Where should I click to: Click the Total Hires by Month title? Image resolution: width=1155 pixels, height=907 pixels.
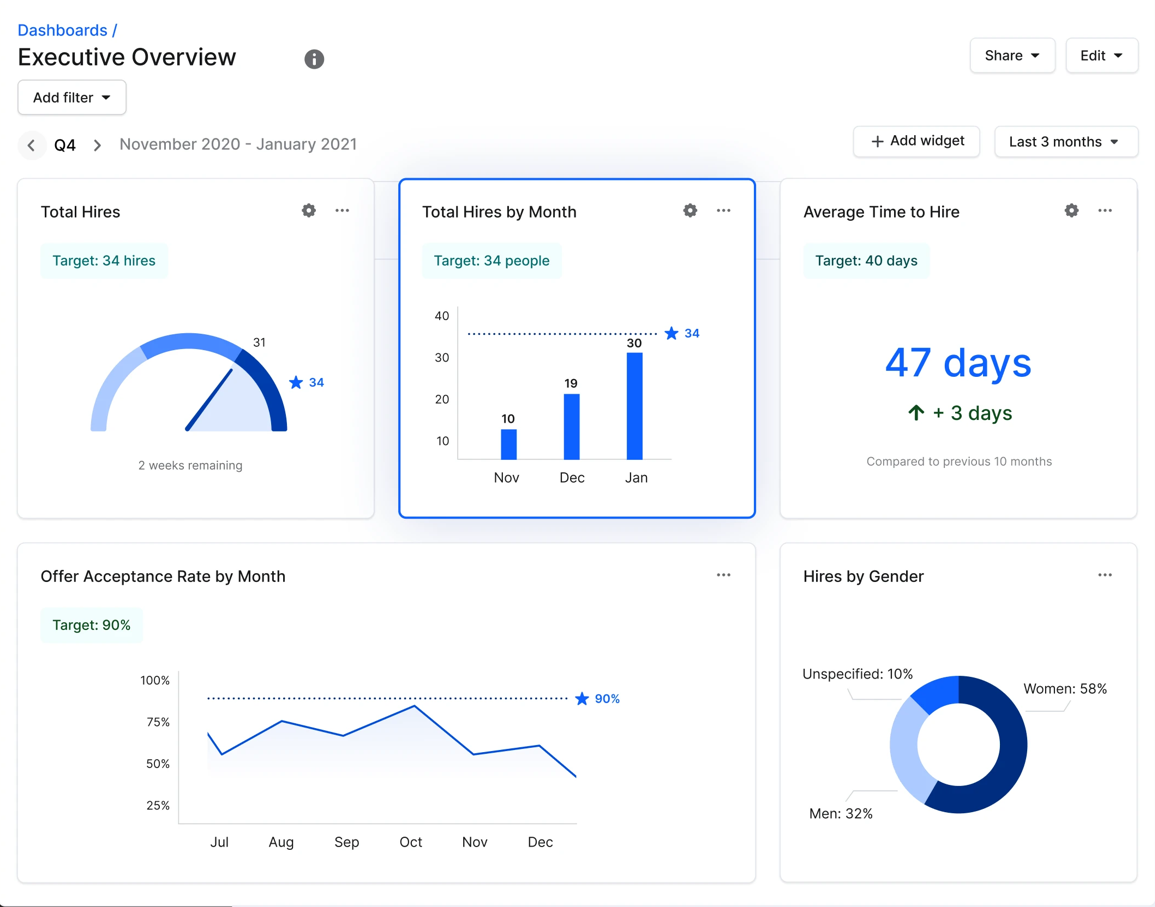[x=499, y=212]
